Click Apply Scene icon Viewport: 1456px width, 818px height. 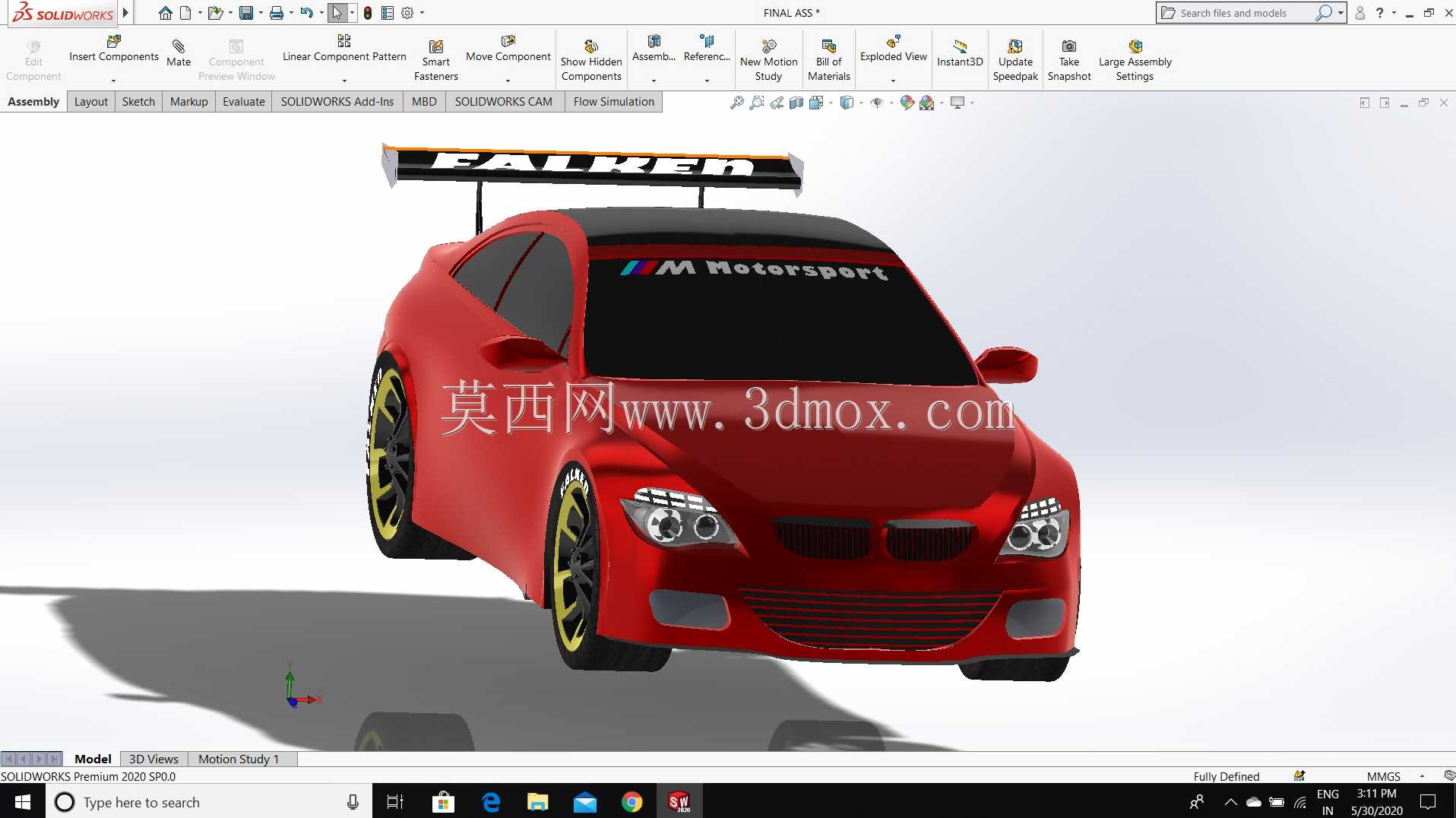tap(927, 103)
